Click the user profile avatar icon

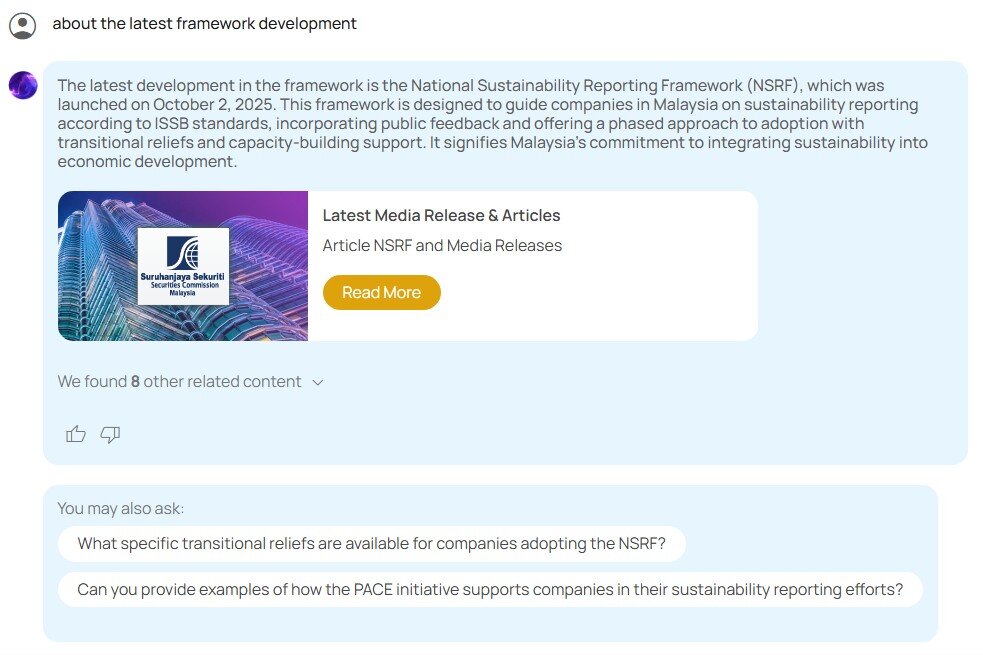[x=23, y=25]
